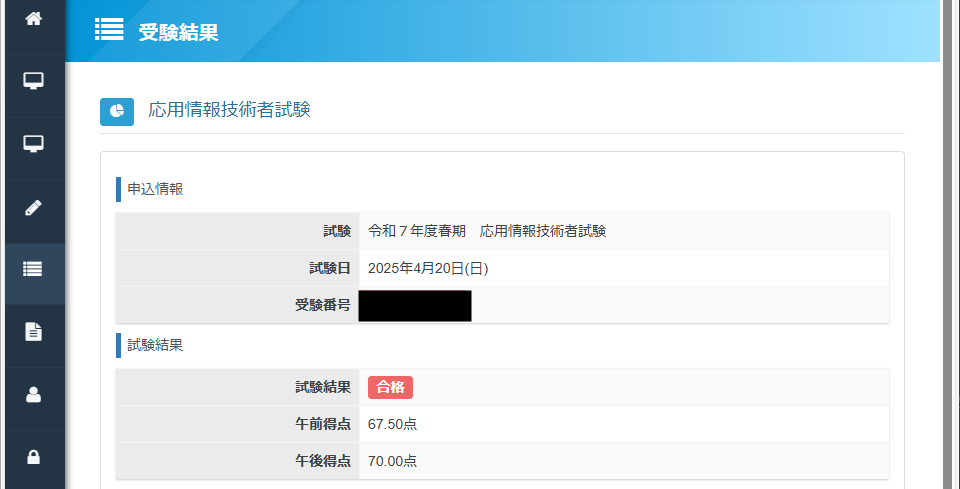Click the 午後得点 row label
The image size is (960, 489).
click(323, 461)
